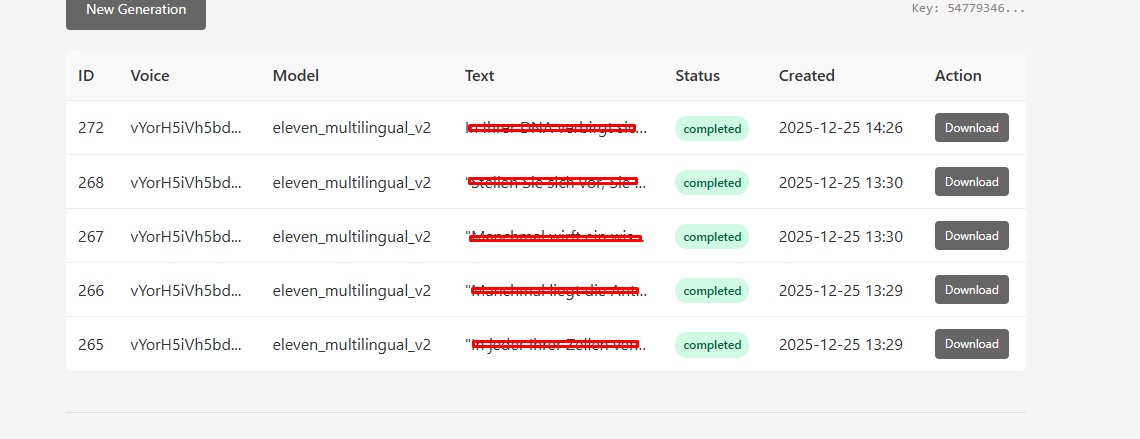Download generation ID 265
The height and width of the screenshot is (439, 1140).
[971, 344]
